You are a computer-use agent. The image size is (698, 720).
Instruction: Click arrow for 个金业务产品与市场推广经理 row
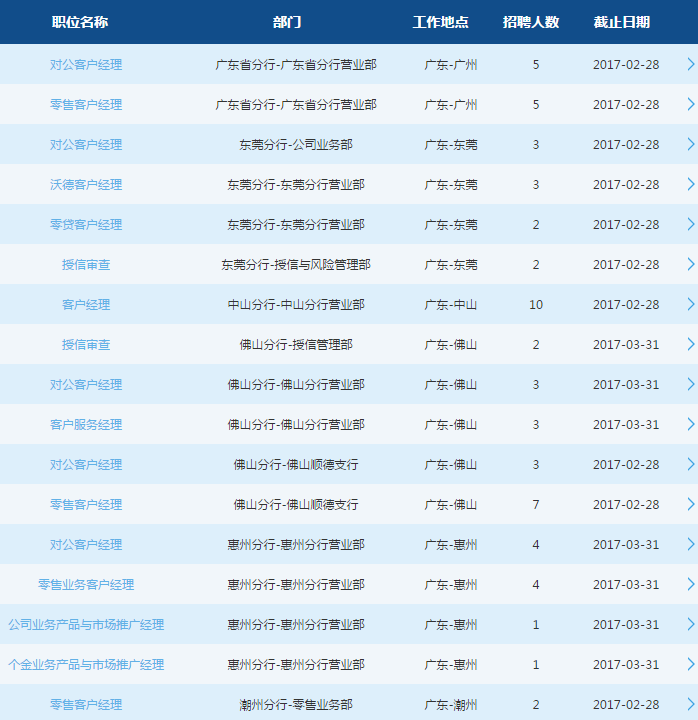click(x=690, y=664)
